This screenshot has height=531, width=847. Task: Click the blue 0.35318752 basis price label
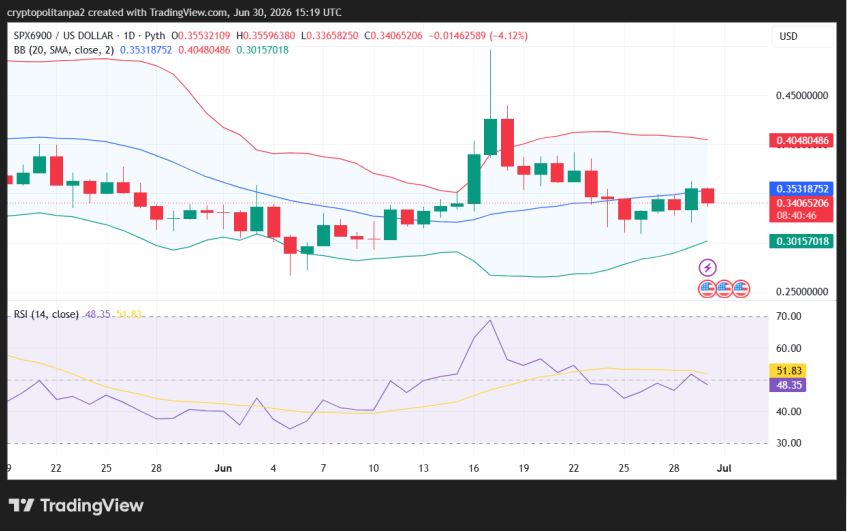click(802, 189)
